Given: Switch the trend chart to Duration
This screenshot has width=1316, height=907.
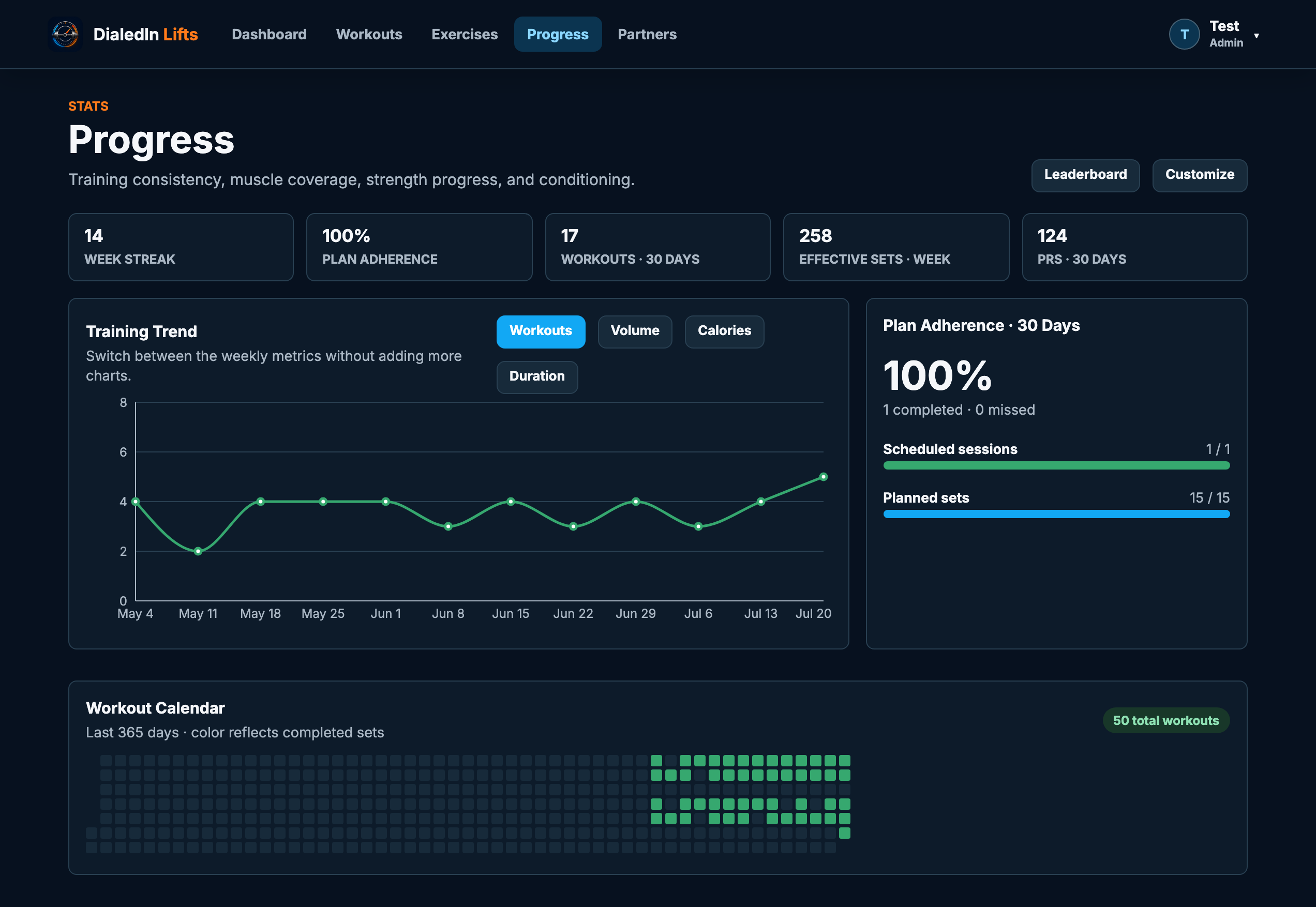Looking at the screenshot, I should [x=536, y=377].
